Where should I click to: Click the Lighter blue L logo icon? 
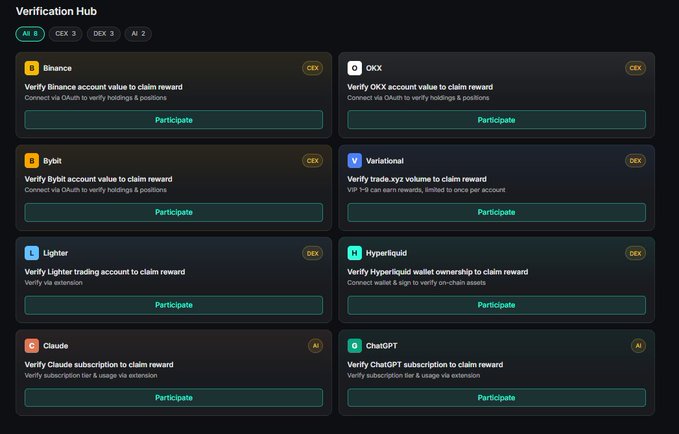pyautogui.click(x=32, y=253)
